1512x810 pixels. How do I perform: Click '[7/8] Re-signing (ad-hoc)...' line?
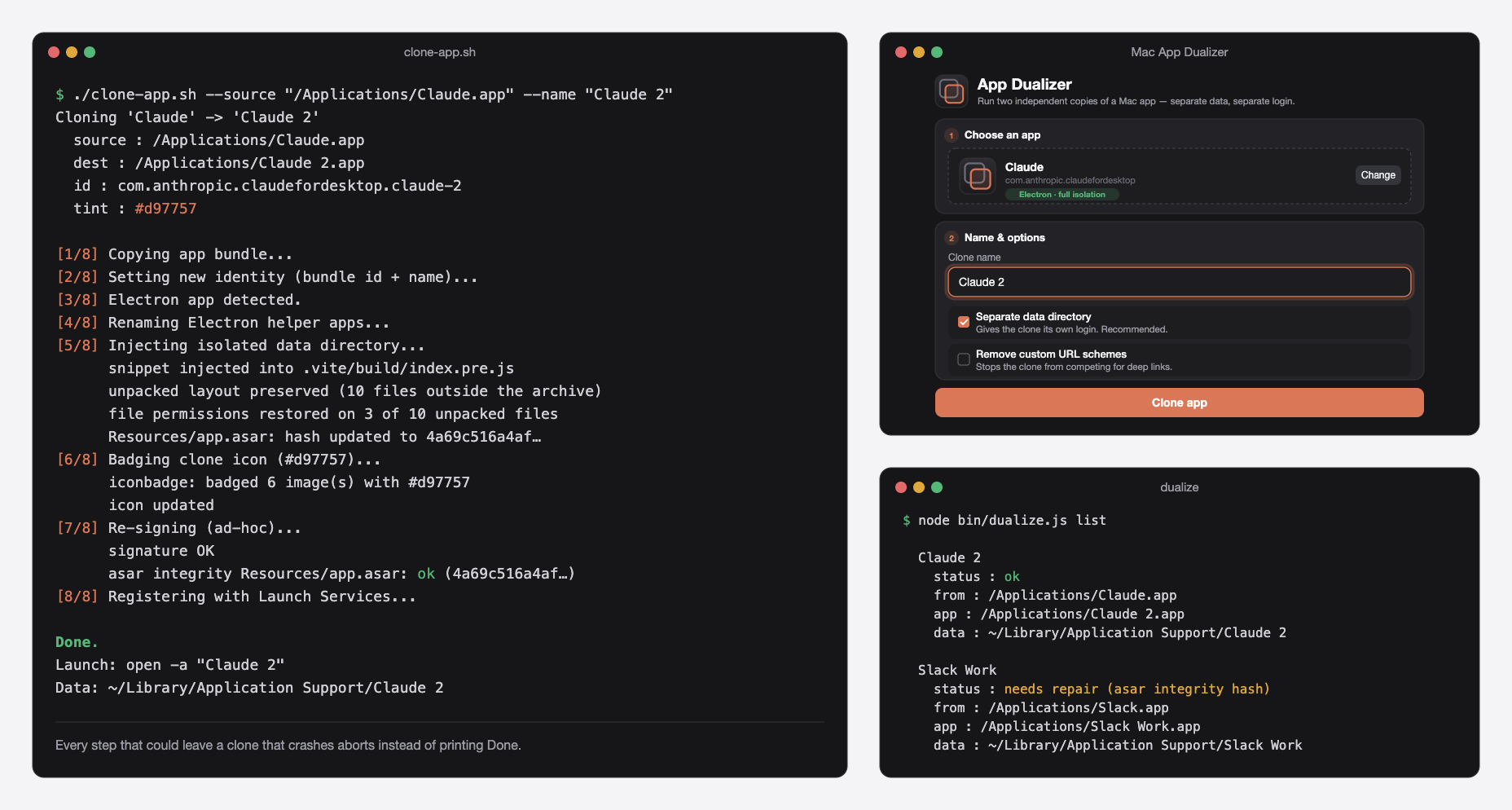[x=178, y=528]
